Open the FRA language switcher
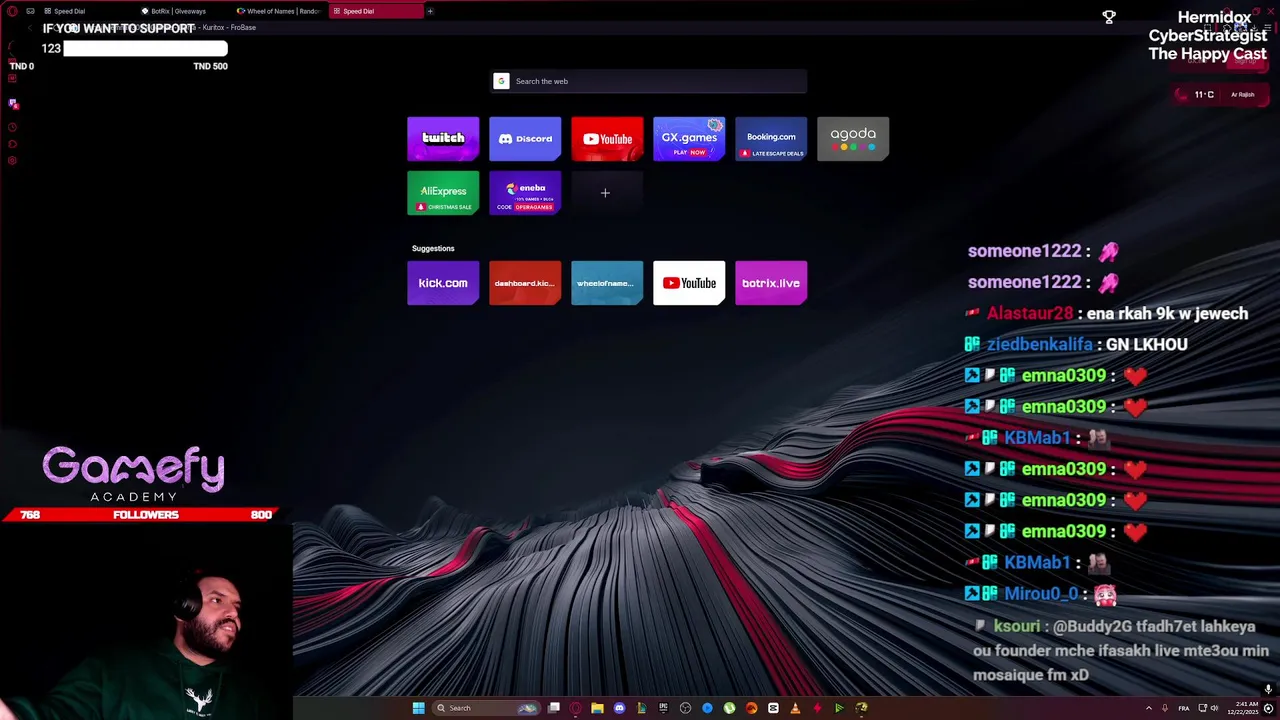Screen dimensions: 1280x720 pos(1185,708)
